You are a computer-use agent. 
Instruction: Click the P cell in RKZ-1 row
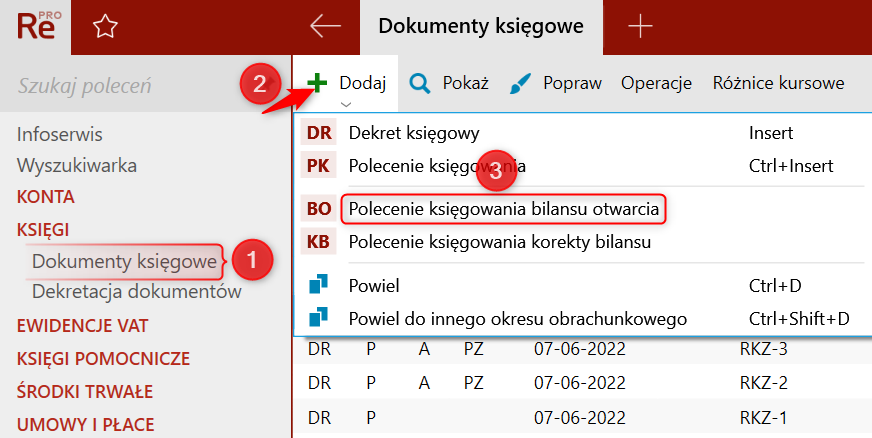[x=371, y=417]
